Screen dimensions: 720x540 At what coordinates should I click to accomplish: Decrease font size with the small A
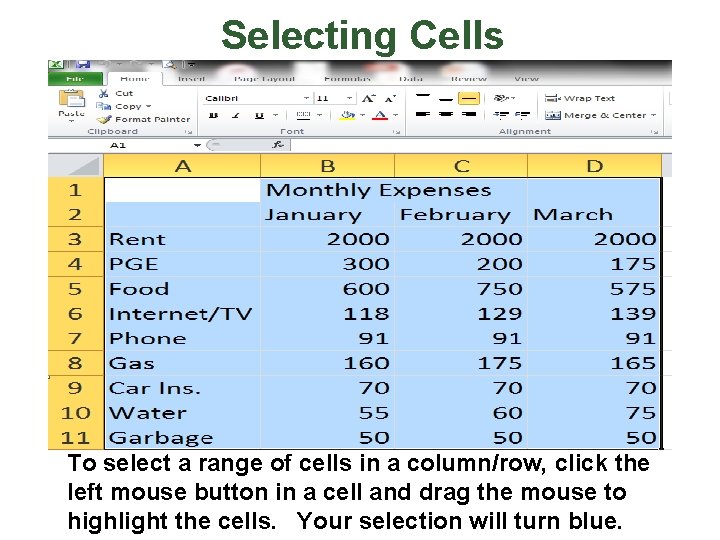pyautogui.click(x=390, y=99)
